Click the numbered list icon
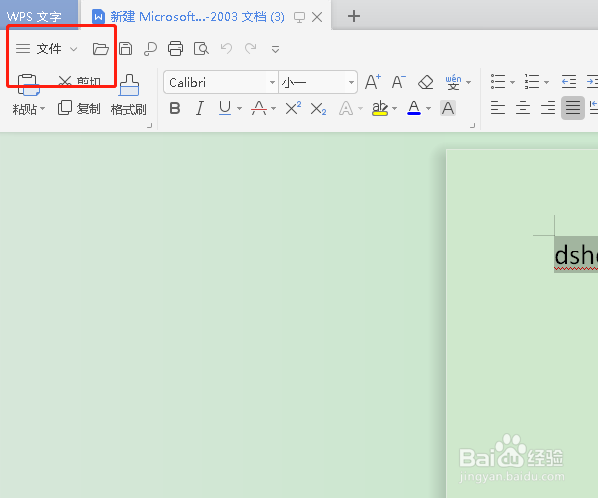This screenshot has width=598, height=498. point(532,82)
